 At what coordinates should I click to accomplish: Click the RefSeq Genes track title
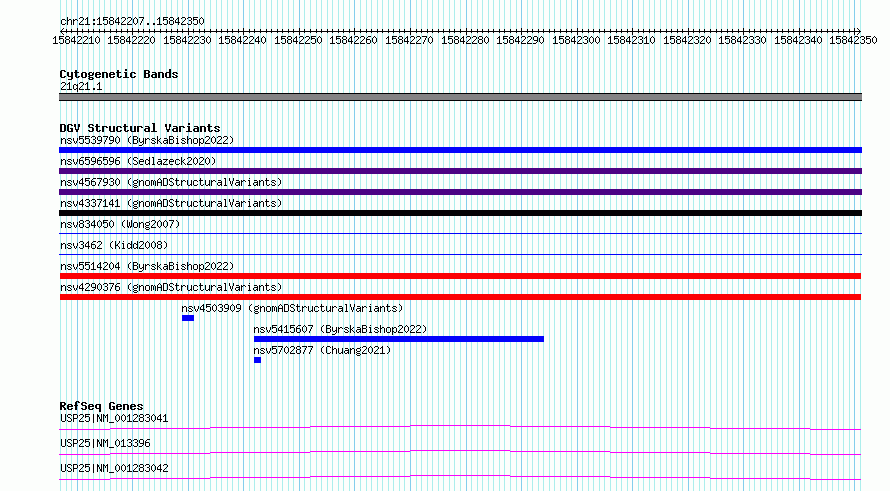point(101,406)
